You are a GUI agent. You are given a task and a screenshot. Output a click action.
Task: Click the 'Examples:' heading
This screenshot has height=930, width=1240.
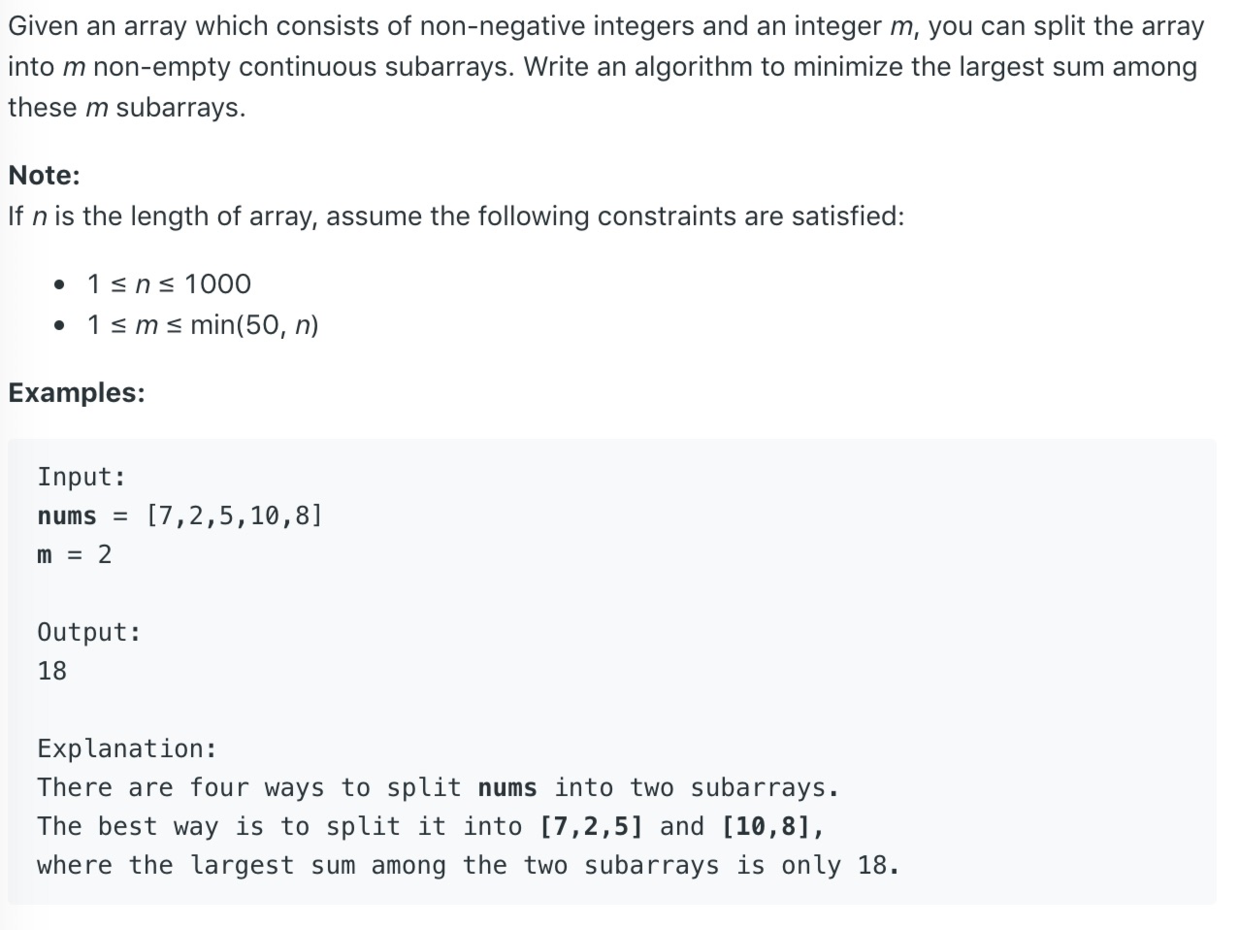[76, 393]
